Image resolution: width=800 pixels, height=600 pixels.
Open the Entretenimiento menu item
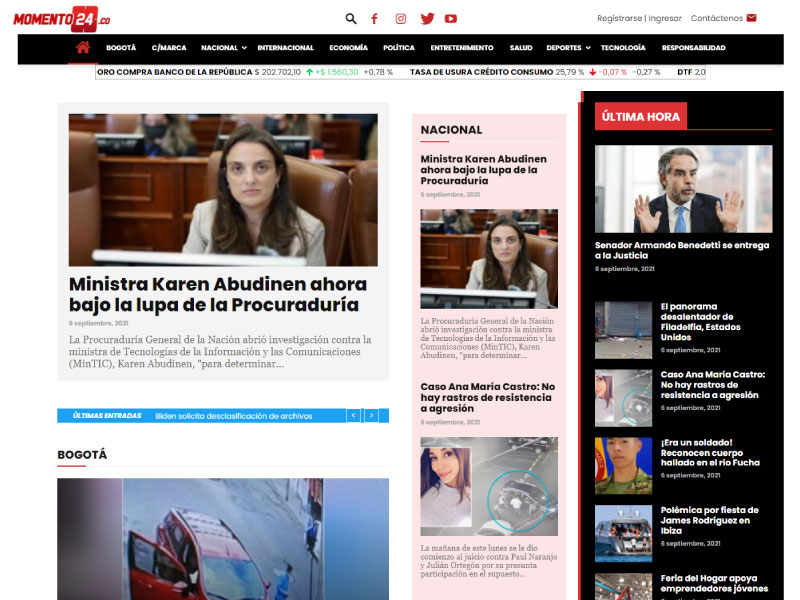[x=462, y=47]
